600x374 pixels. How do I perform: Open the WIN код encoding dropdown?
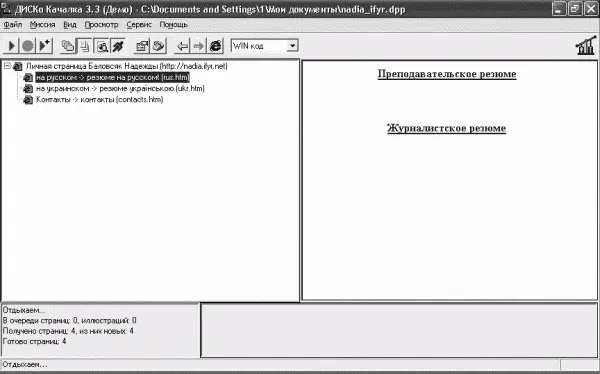292,46
